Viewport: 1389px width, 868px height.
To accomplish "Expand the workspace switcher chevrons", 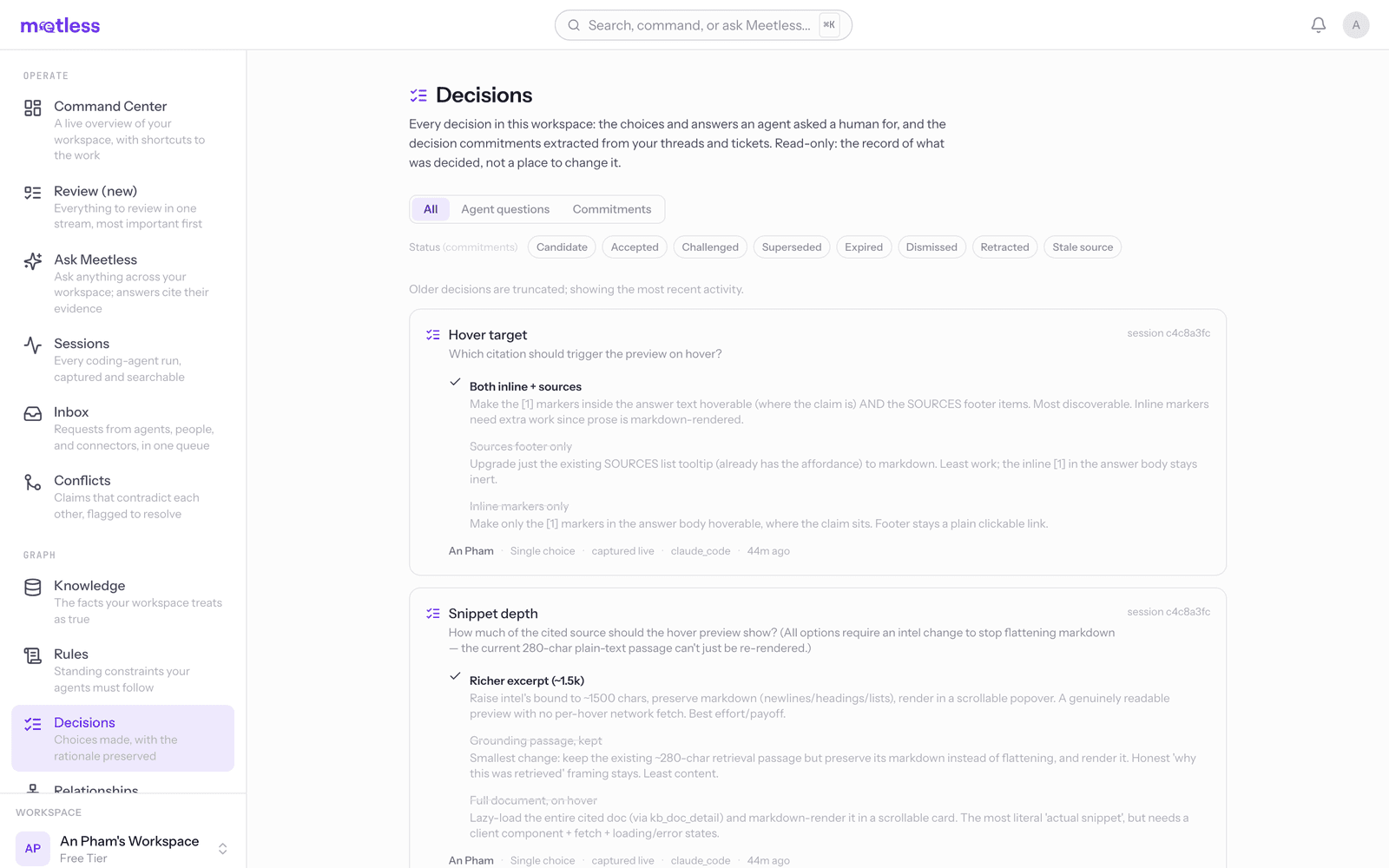I will coord(223,849).
